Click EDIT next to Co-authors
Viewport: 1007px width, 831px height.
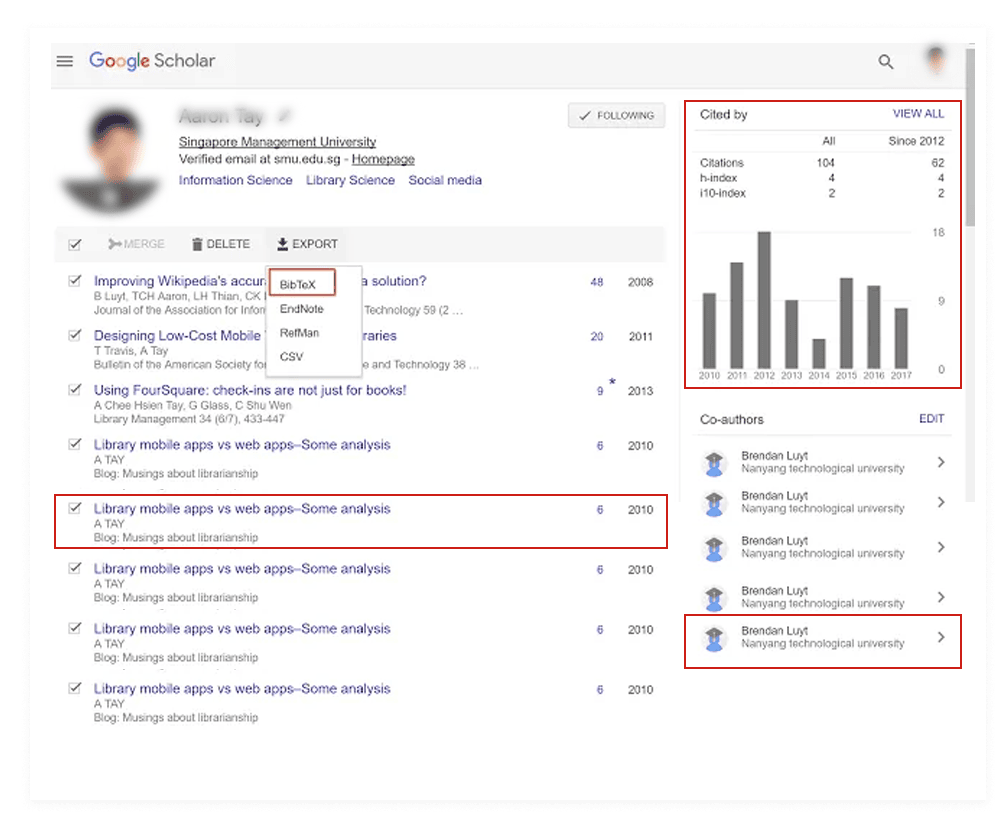[x=931, y=419]
